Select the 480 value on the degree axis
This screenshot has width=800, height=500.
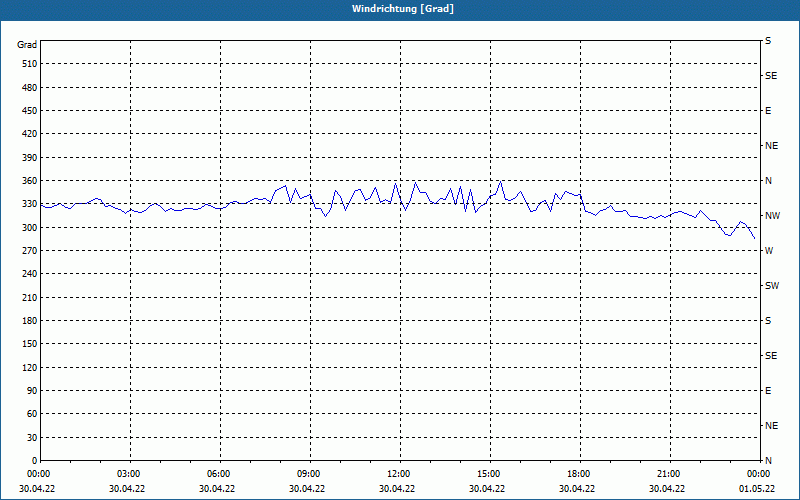30,87
